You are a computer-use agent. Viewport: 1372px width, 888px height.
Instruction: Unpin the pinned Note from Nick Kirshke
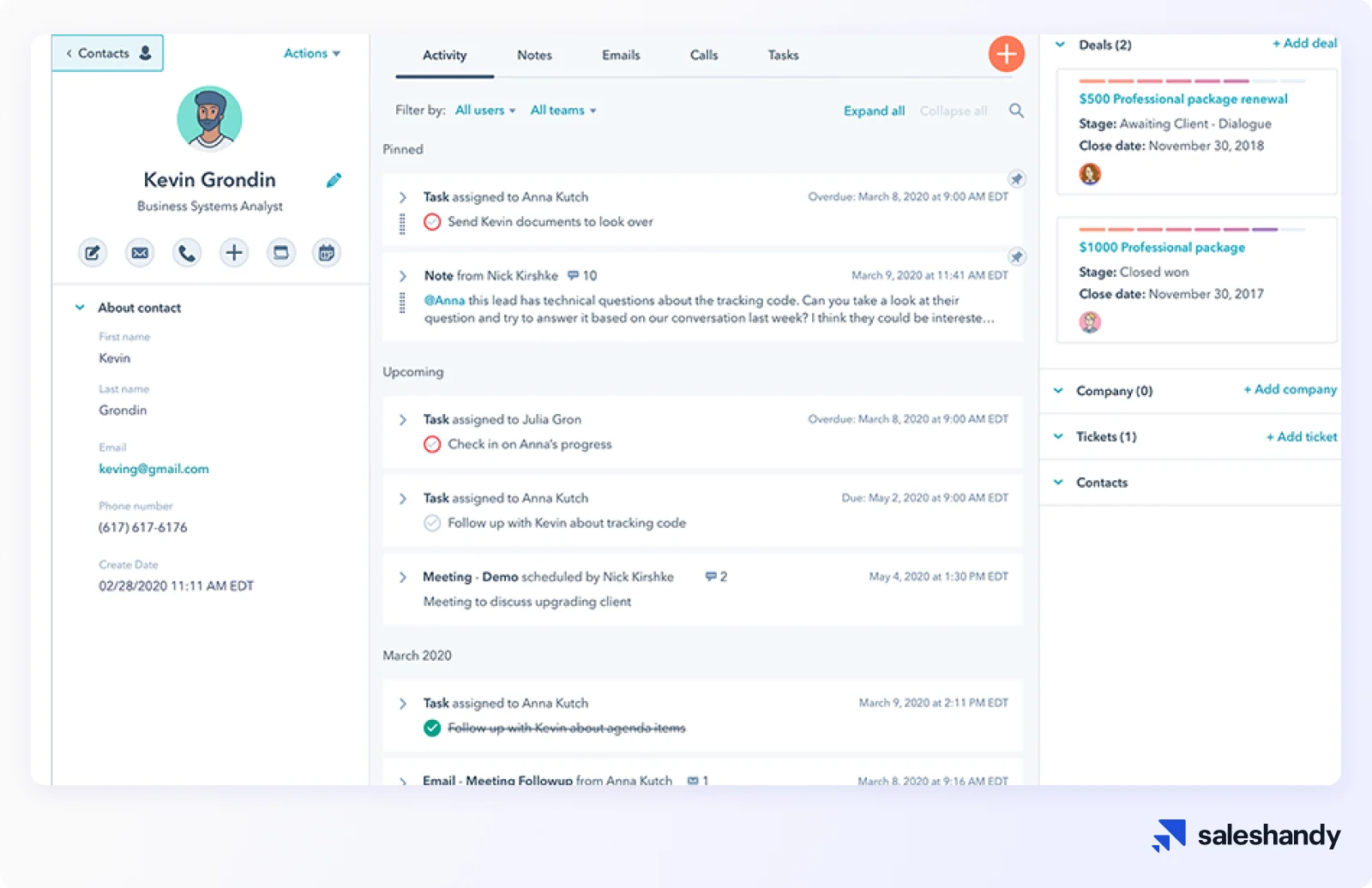1016,256
